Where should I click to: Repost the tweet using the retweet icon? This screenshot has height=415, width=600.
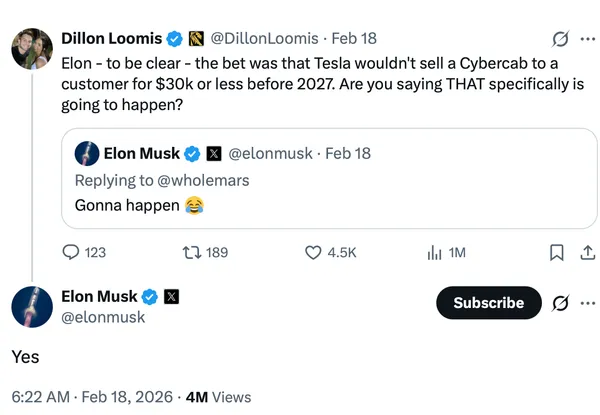coord(191,253)
